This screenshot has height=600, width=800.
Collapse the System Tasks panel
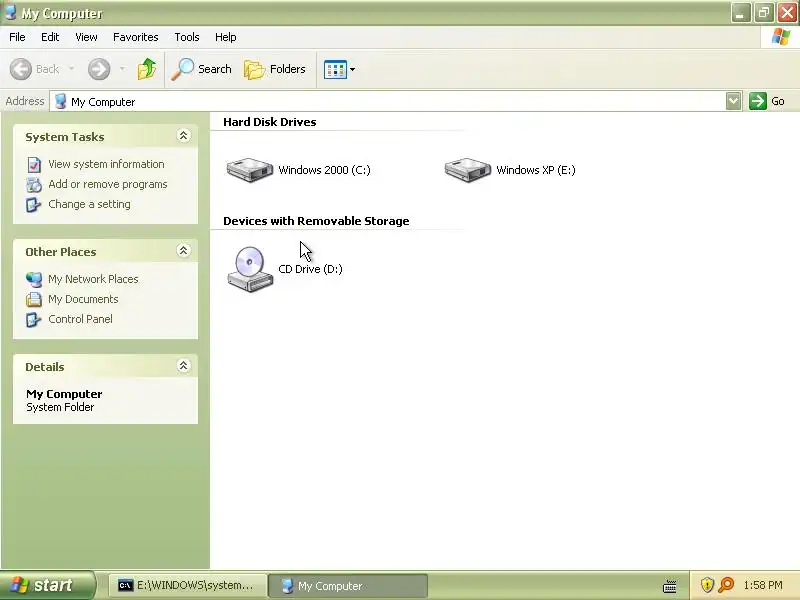click(x=183, y=135)
